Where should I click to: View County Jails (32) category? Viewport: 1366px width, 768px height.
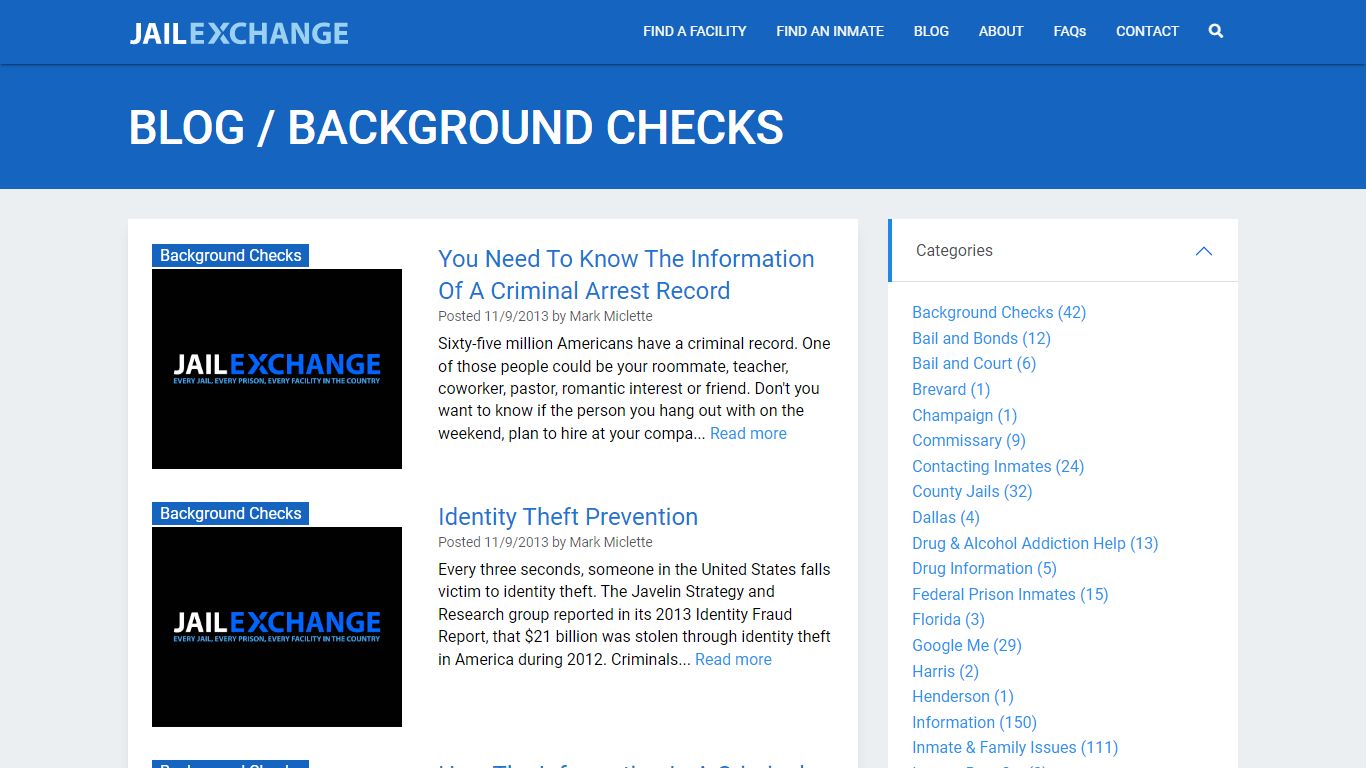[x=972, y=491]
